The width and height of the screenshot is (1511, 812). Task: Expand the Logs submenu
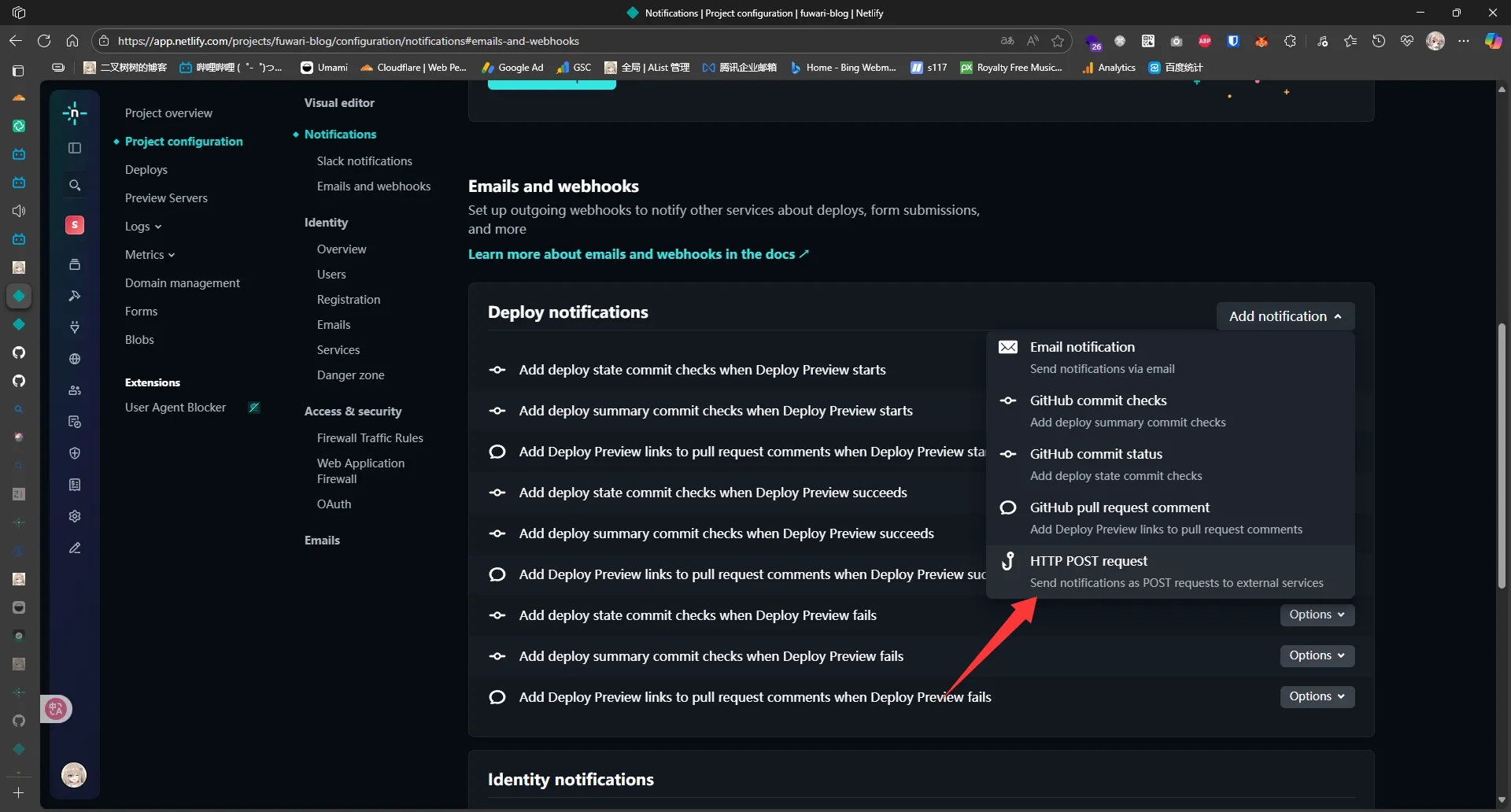142,227
